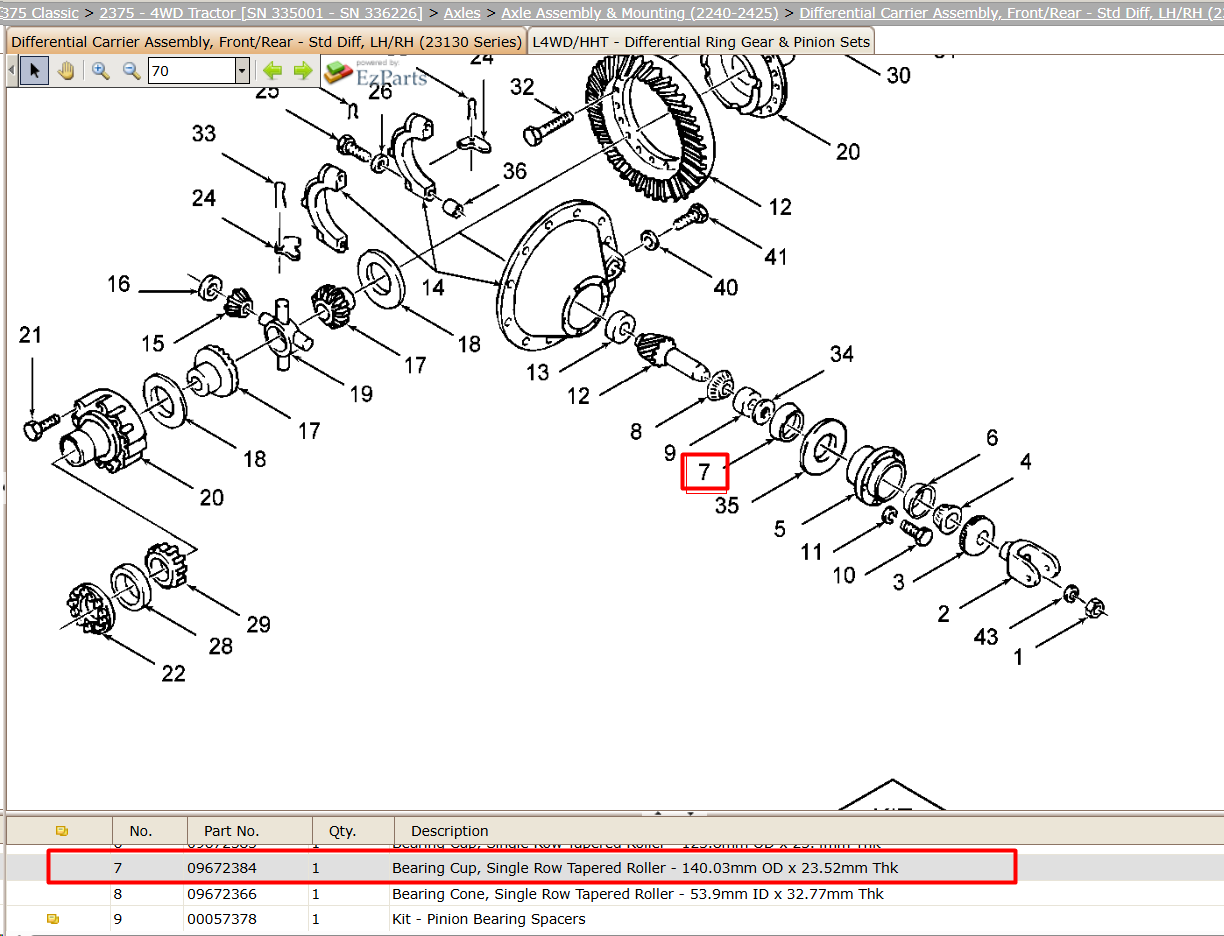The height and width of the screenshot is (936, 1224).
Task: Sort by the Part No. column header
Action: coord(231,830)
